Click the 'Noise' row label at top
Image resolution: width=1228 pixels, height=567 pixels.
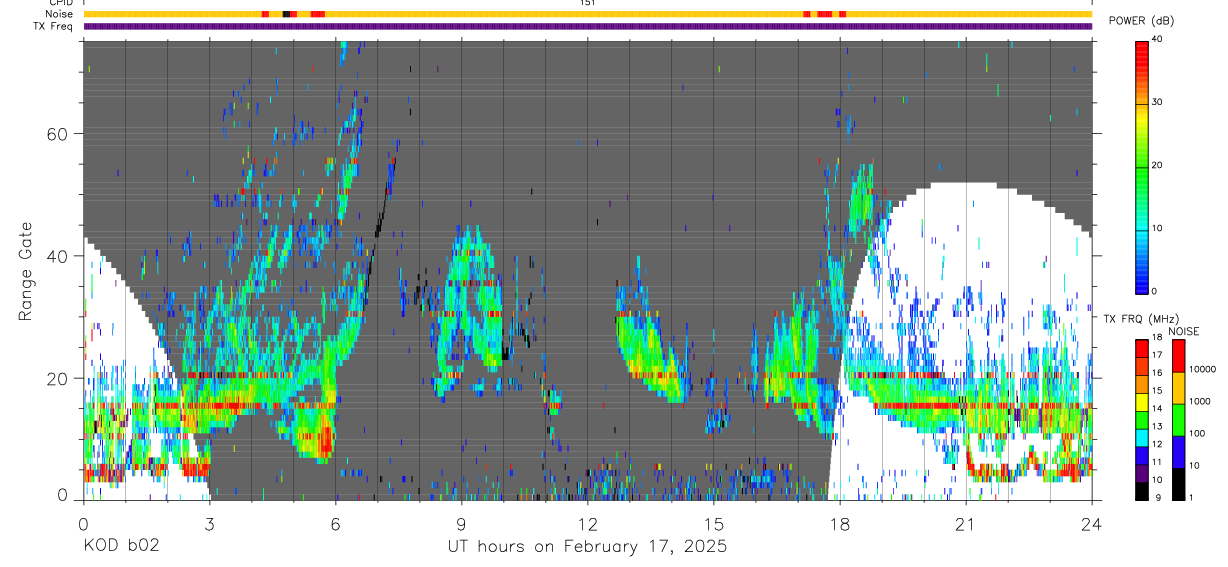pos(59,14)
